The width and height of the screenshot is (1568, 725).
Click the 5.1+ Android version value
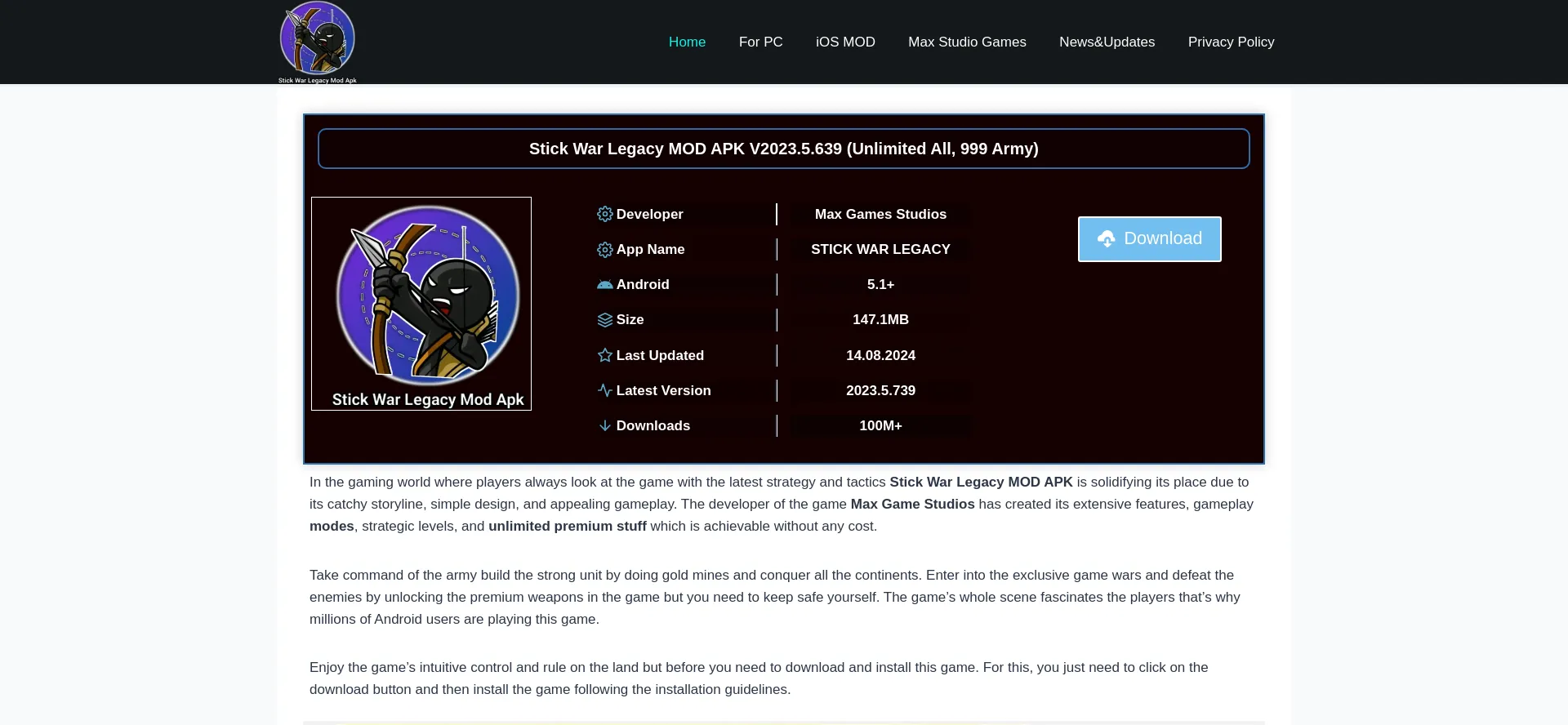[x=880, y=284]
